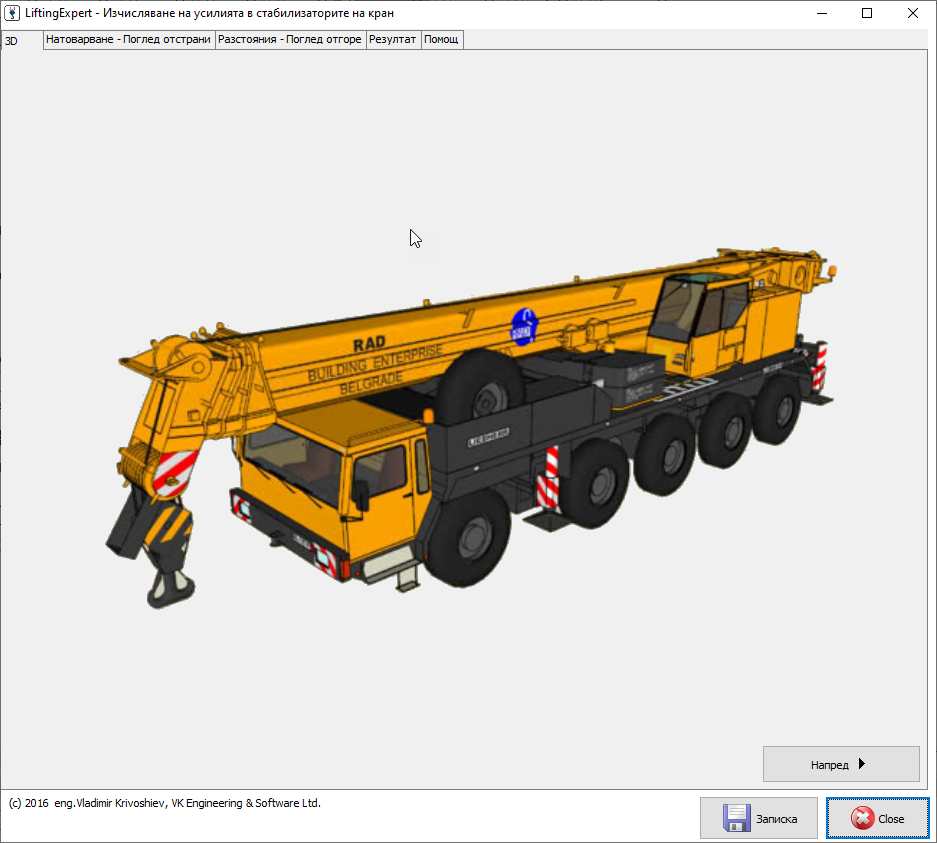Open the Помощ tab
This screenshot has width=937, height=843.
point(441,40)
